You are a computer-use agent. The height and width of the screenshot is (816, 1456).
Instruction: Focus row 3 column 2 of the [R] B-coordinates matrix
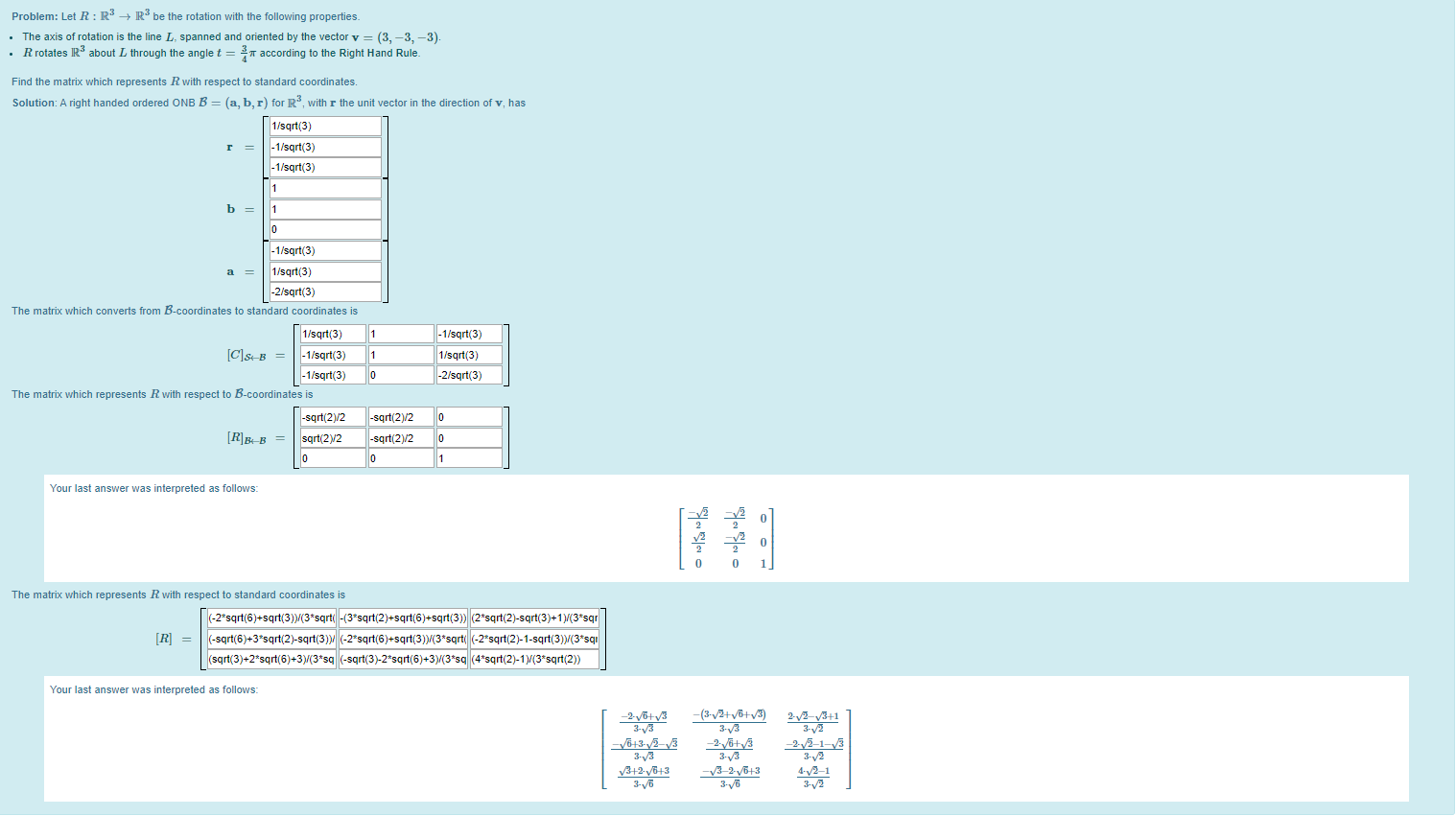pos(401,458)
